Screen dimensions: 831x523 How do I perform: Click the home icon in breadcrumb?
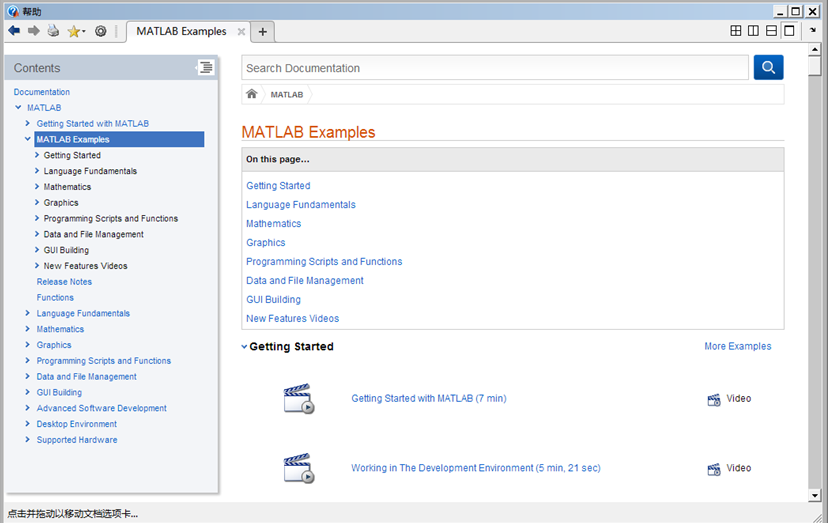[x=252, y=94]
